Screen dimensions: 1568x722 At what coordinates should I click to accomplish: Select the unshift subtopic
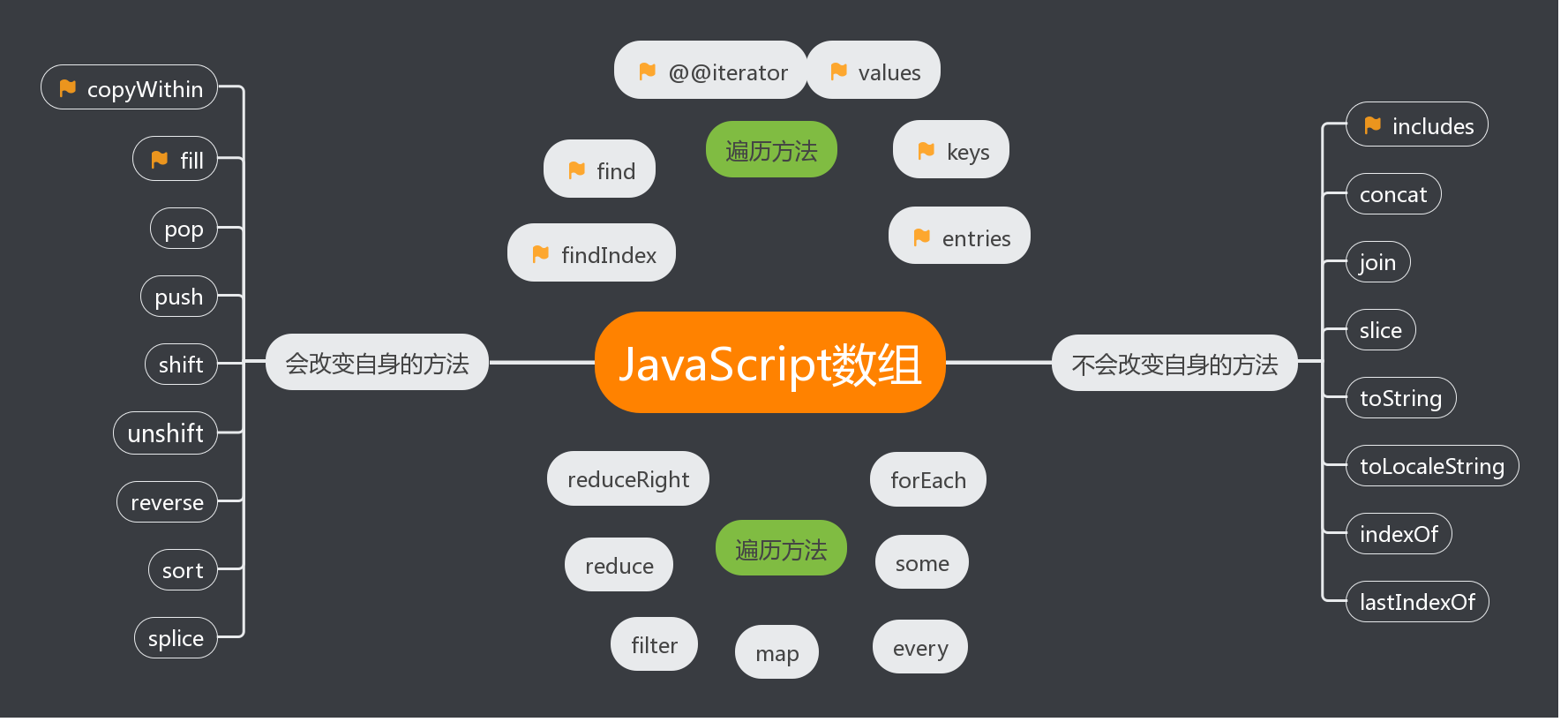tap(165, 433)
